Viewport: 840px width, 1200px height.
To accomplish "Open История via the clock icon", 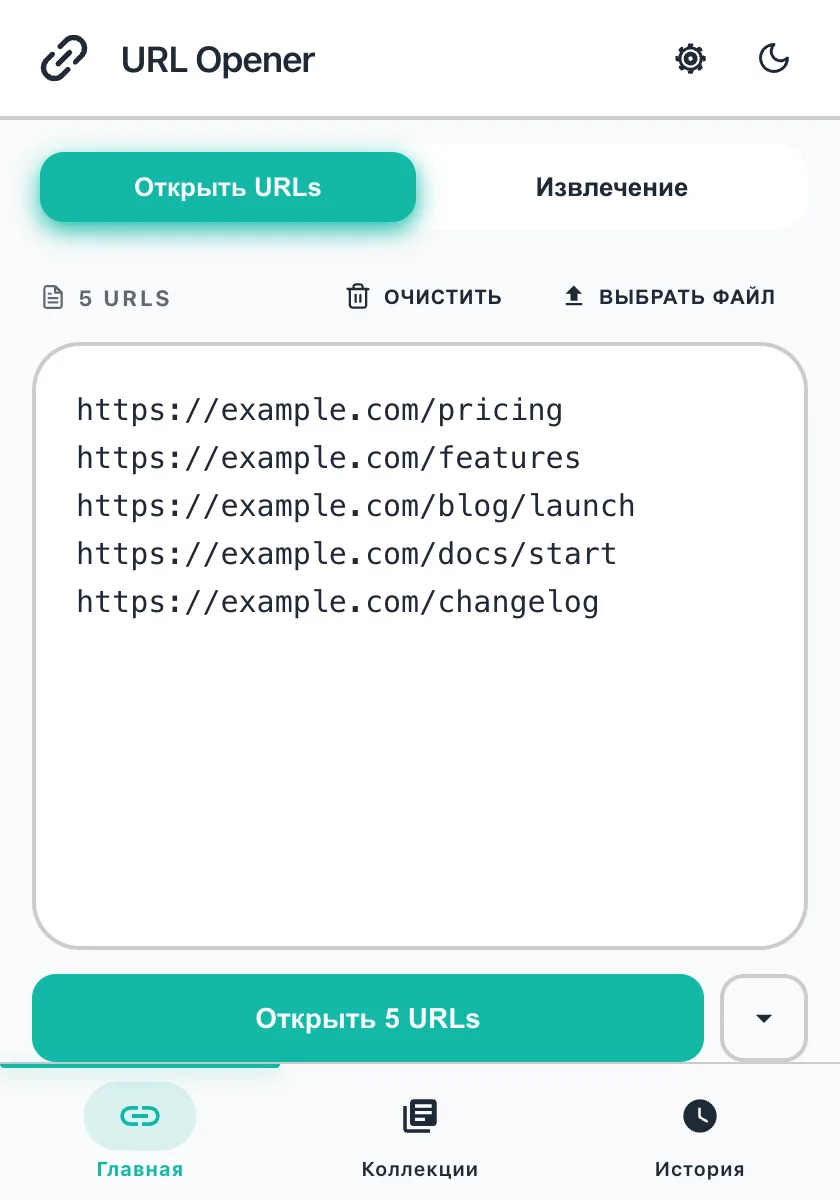I will coord(700,1116).
